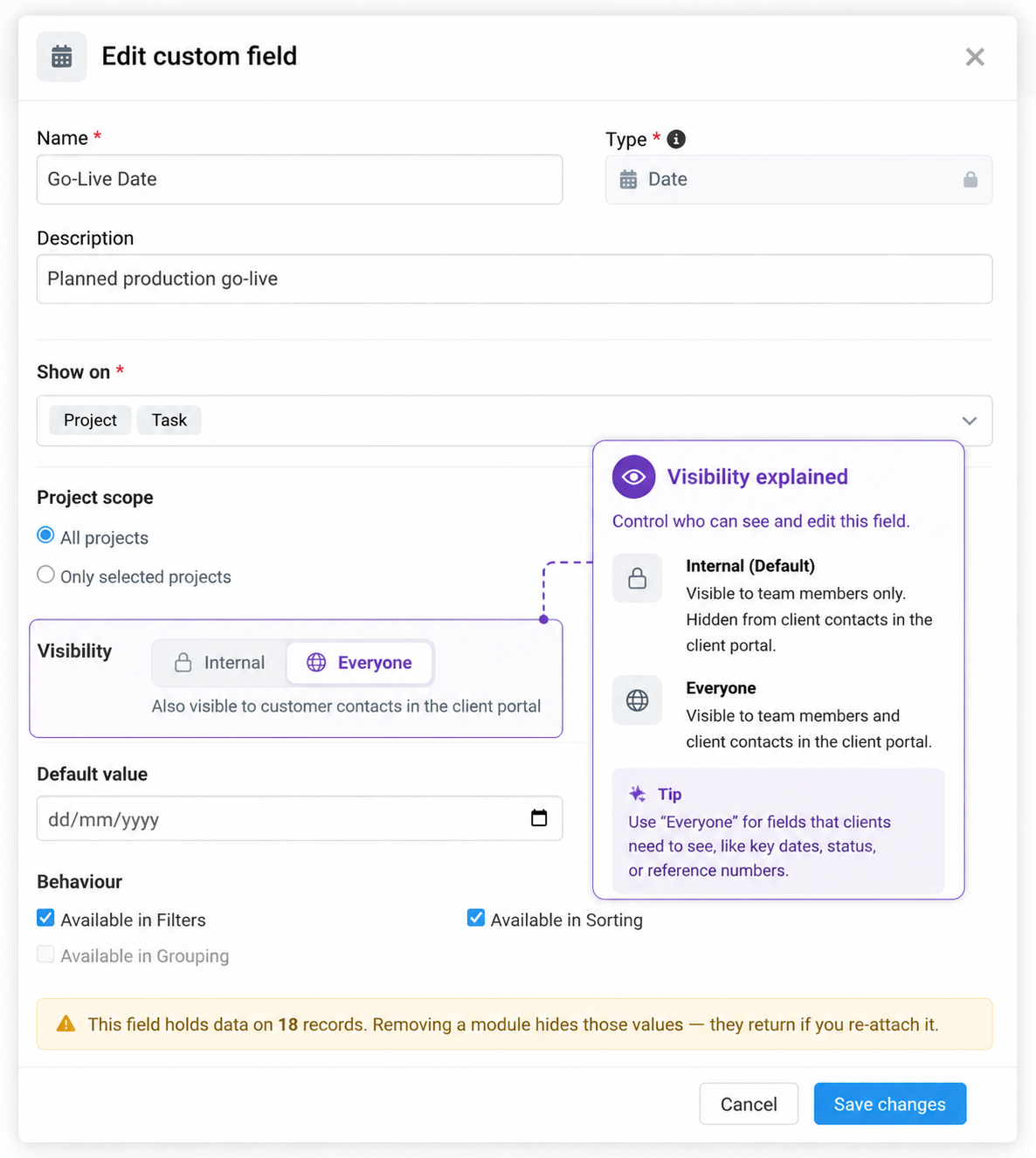This screenshot has height=1158, width=1036.
Task: Click the Description text field
Action: point(515,279)
